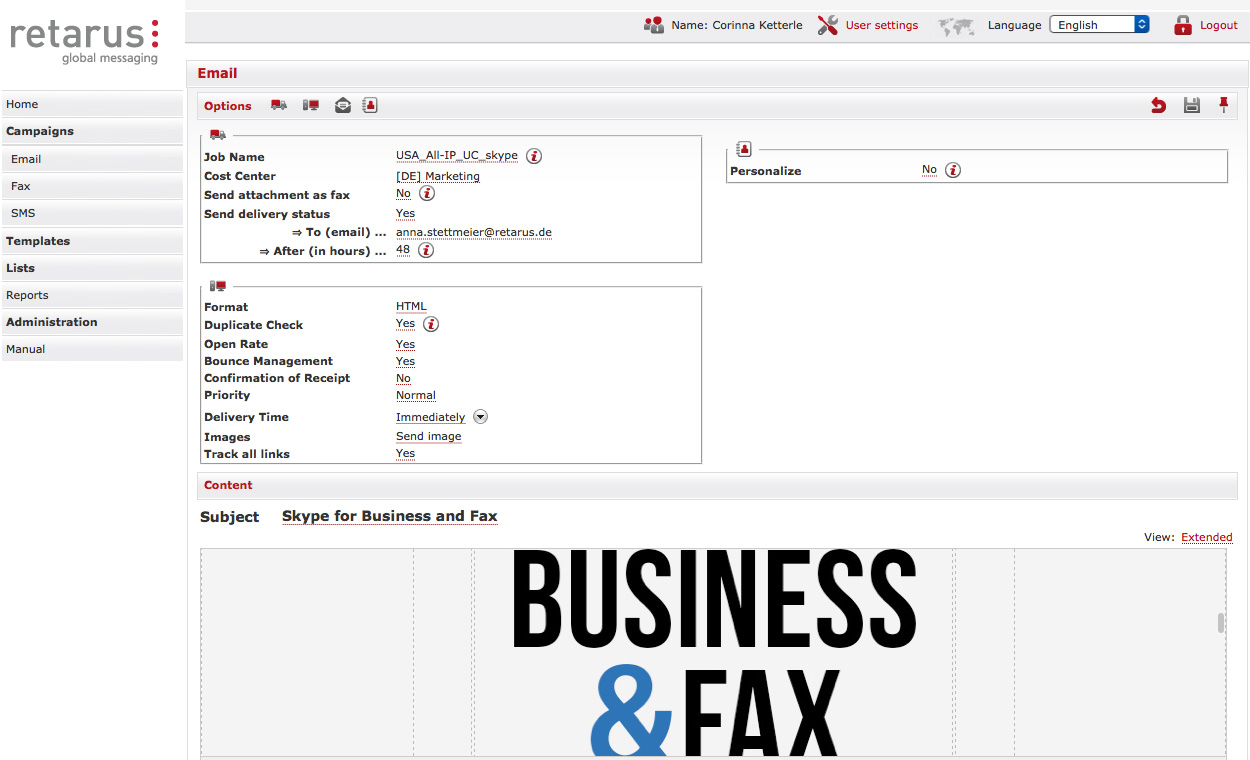Click the retarus global messaging logo

(x=84, y=41)
